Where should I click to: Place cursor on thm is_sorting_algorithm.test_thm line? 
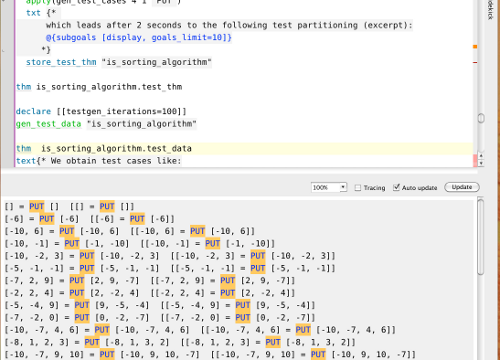pyautogui.click(x=99, y=87)
